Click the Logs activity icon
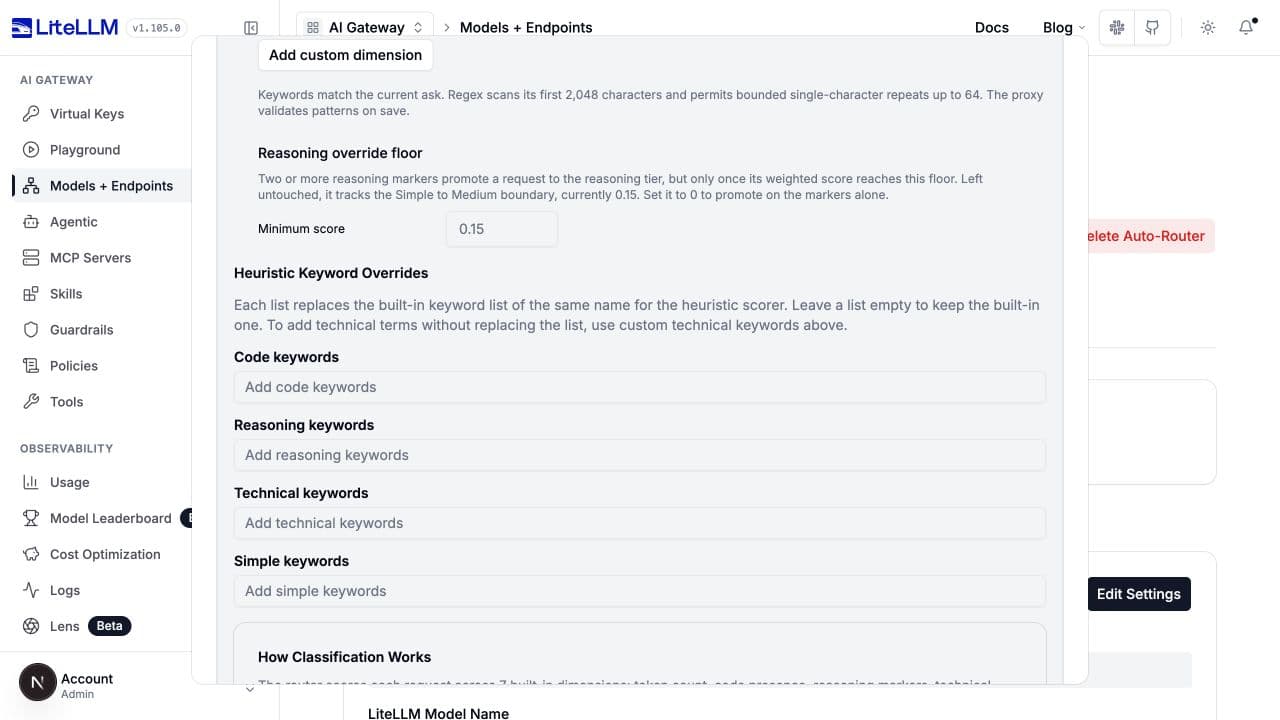1280x720 pixels. (31, 590)
